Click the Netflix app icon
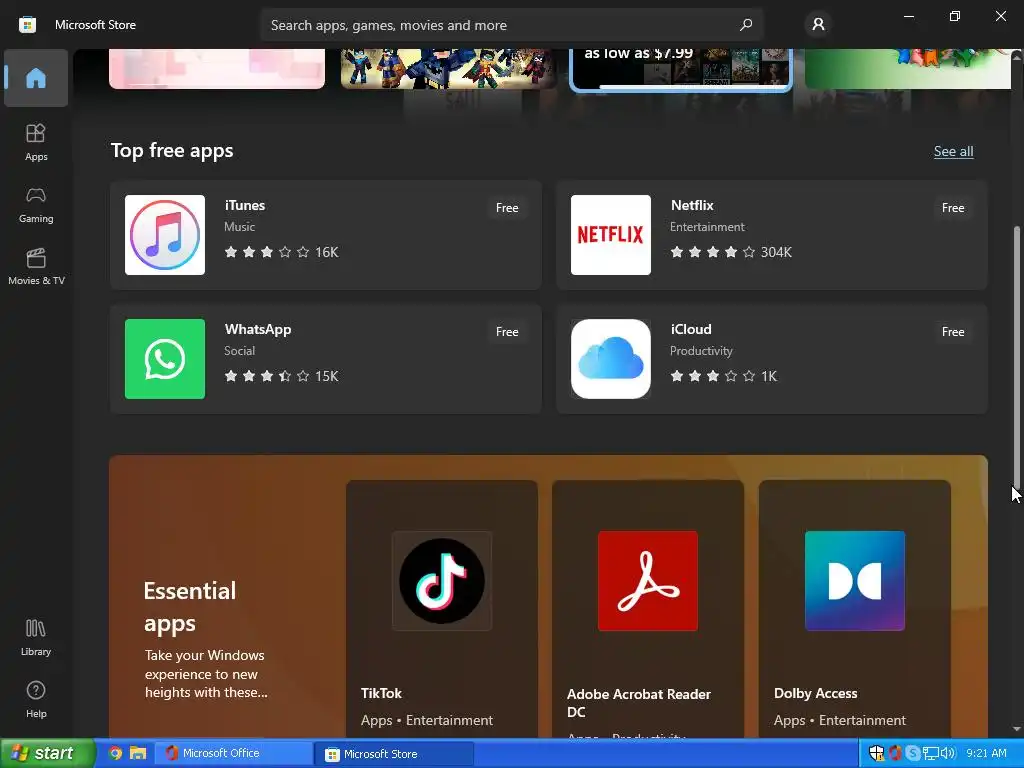 click(x=611, y=235)
